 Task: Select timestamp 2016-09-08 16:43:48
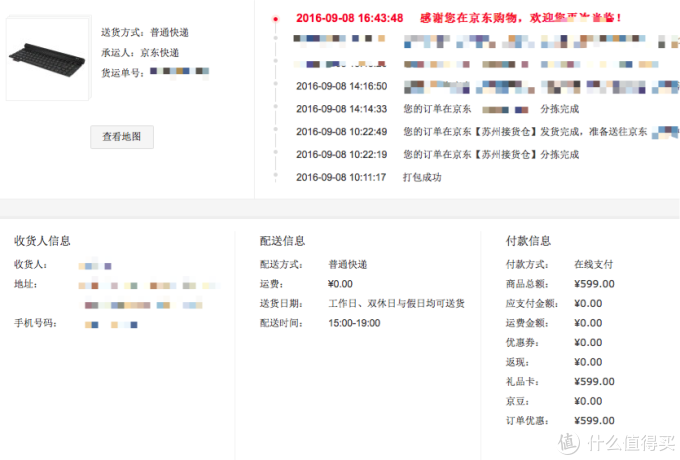click(x=350, y=18)
